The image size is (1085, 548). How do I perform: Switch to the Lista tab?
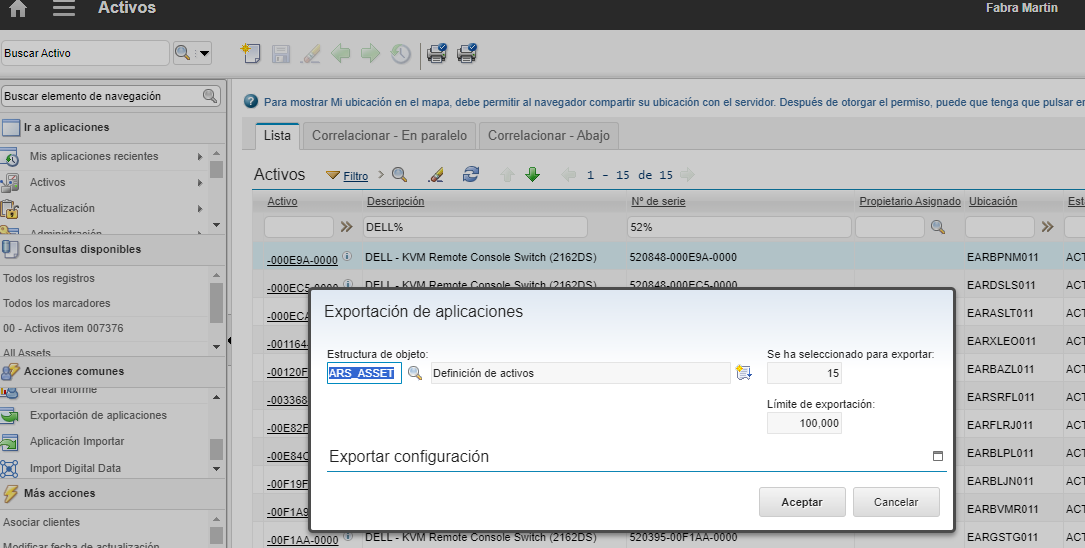pos(277,136)
